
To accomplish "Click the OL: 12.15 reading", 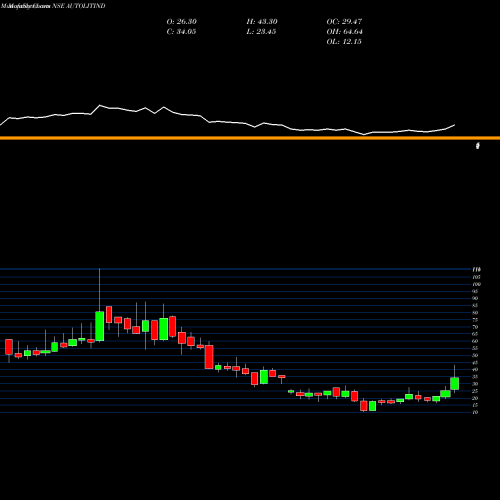I will [x=344, y=42].
